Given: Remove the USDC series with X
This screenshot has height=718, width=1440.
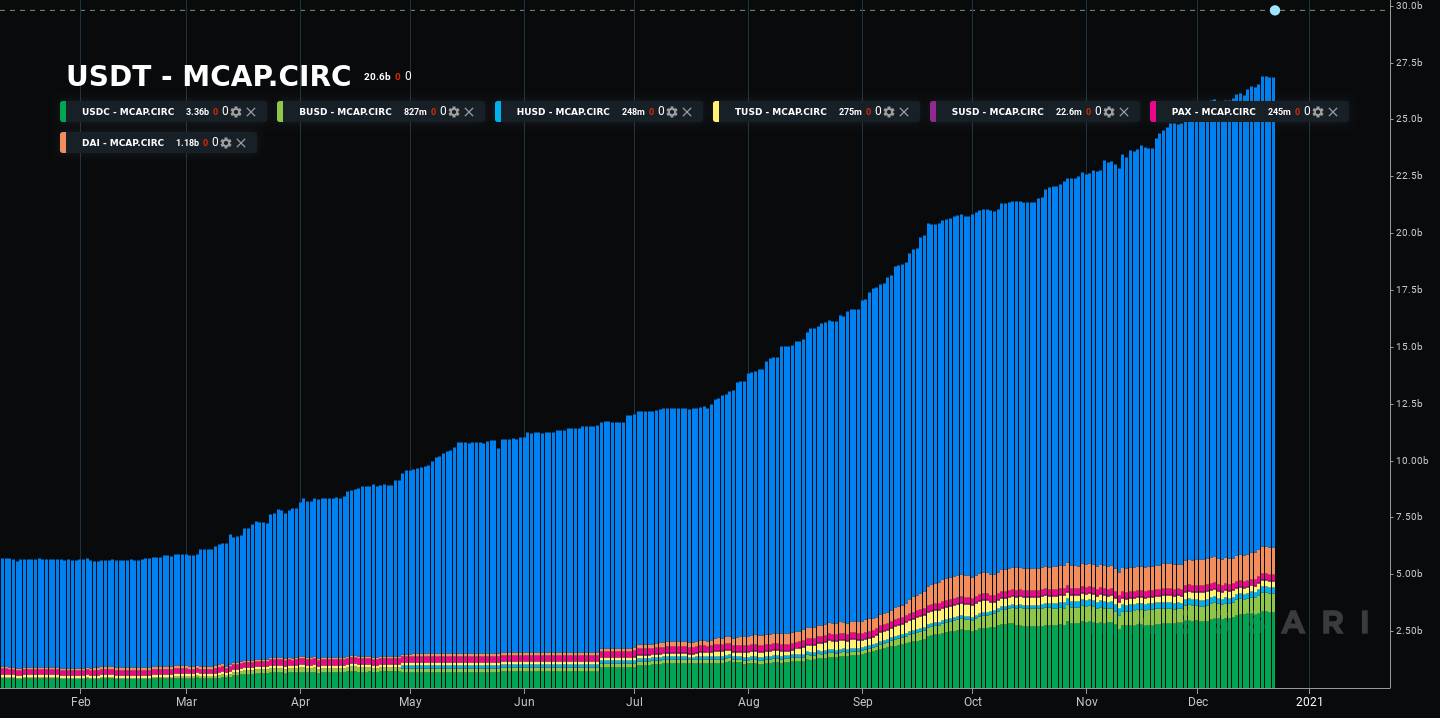Looking at the screenshot, I should (251, 112).
